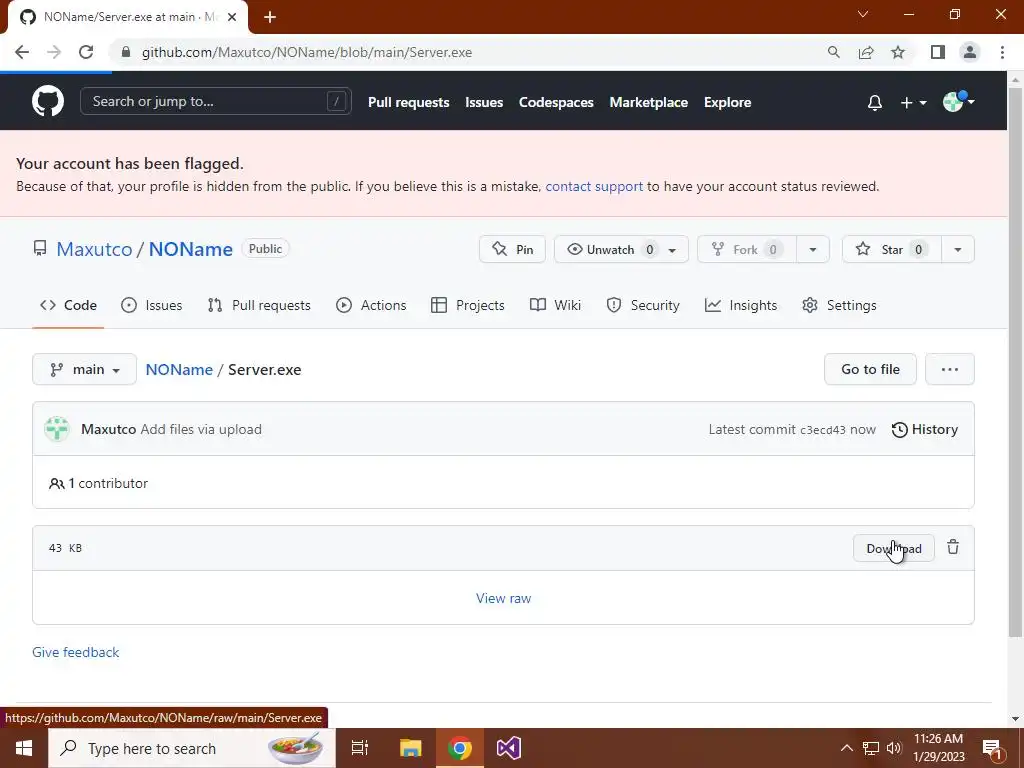Open repository Settings tab
The image size is (1024, 768).
(839, 306)
